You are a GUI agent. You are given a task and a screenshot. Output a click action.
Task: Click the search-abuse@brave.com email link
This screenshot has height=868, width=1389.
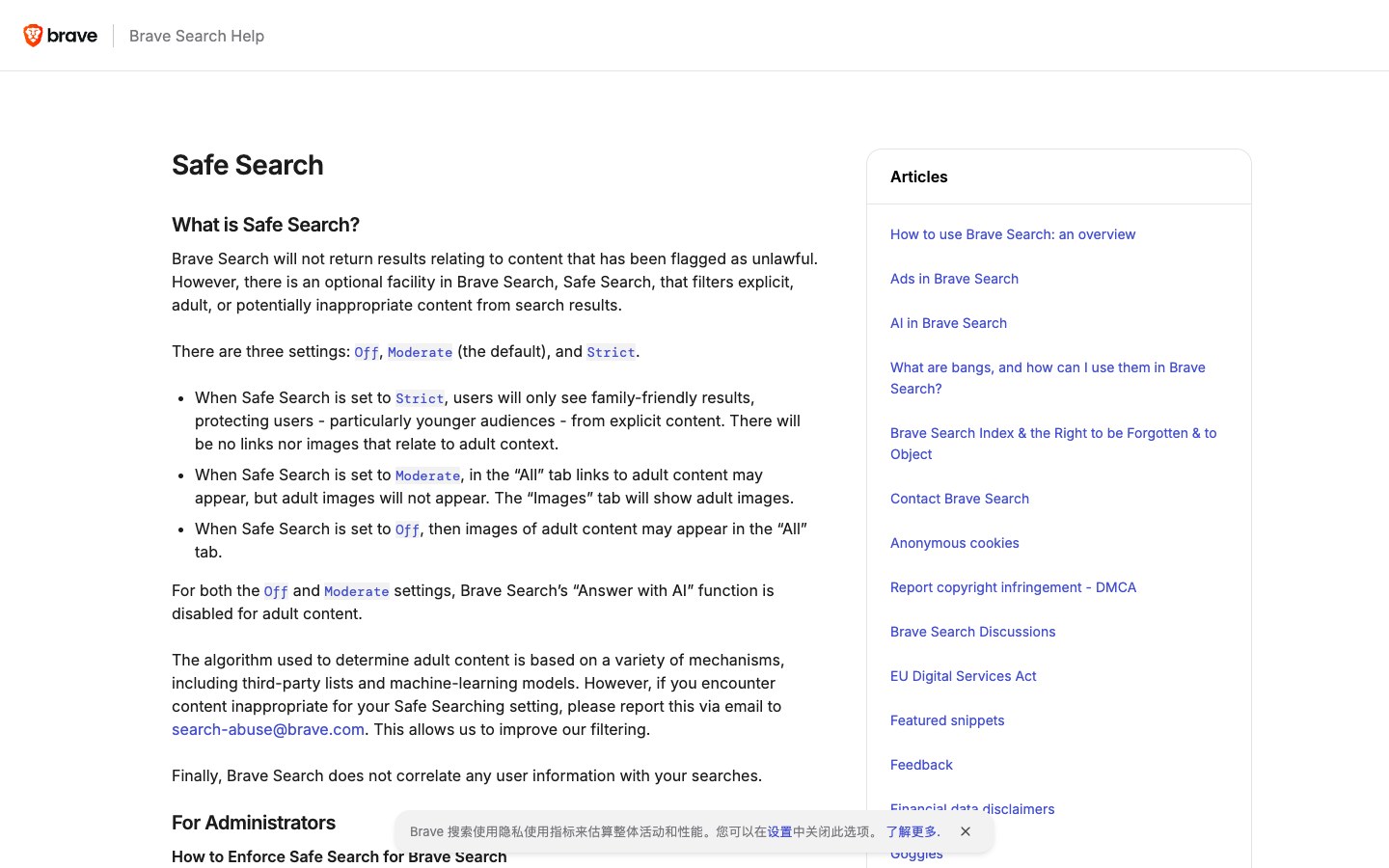point(268,729)
